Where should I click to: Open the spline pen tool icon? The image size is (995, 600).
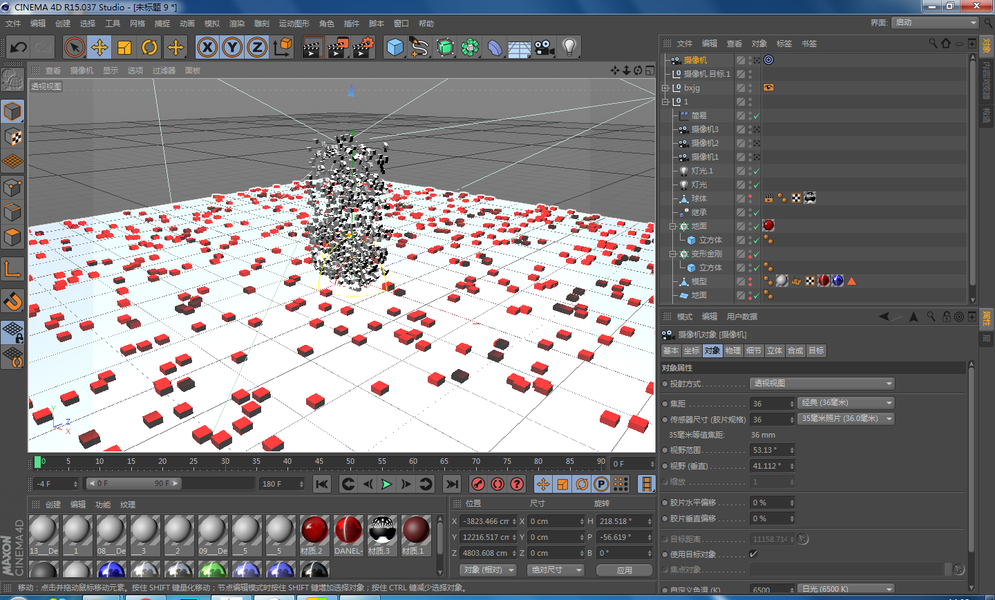point(419,48)
